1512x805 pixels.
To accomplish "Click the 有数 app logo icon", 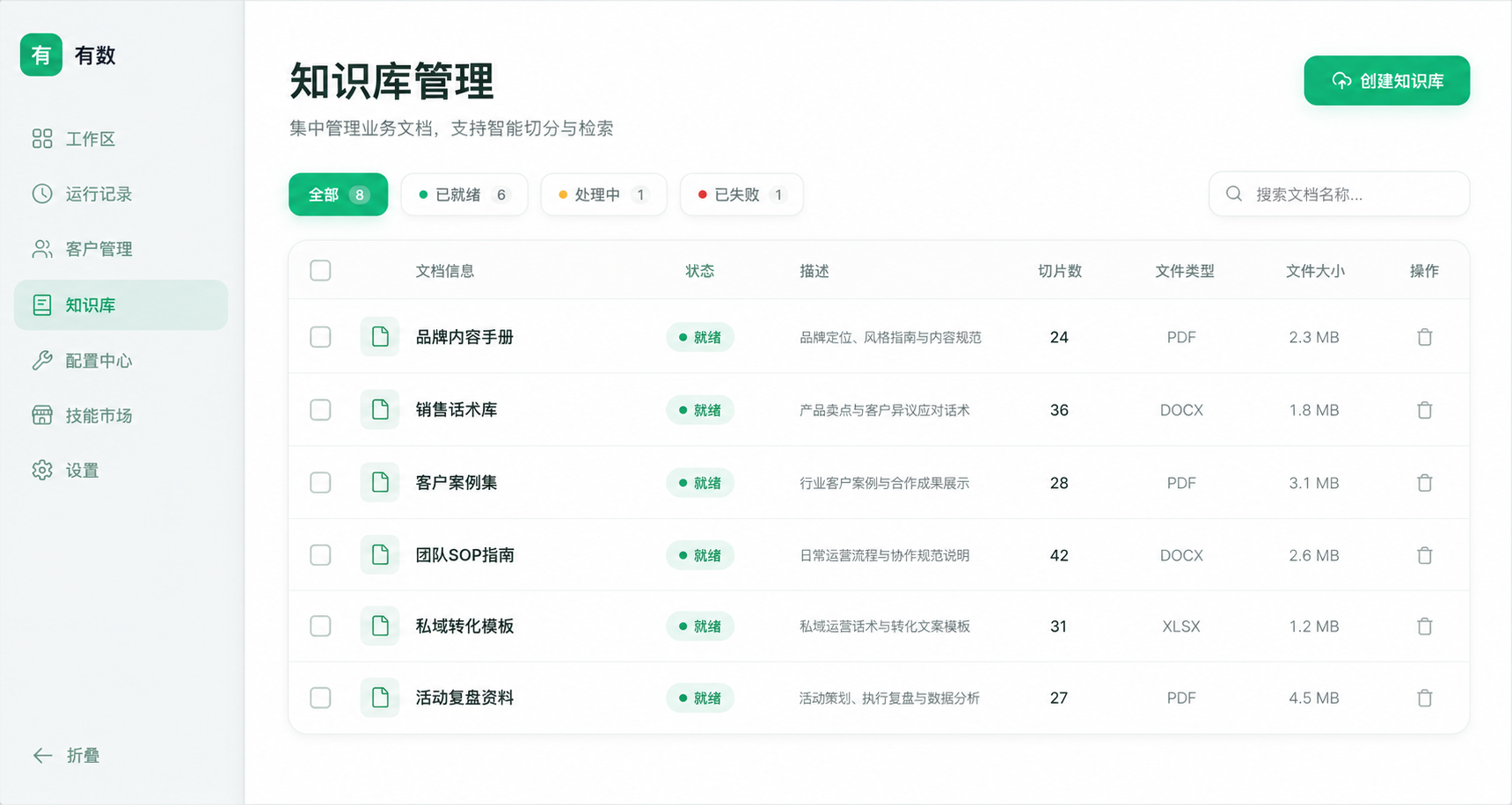I will (x=41, y=55).
